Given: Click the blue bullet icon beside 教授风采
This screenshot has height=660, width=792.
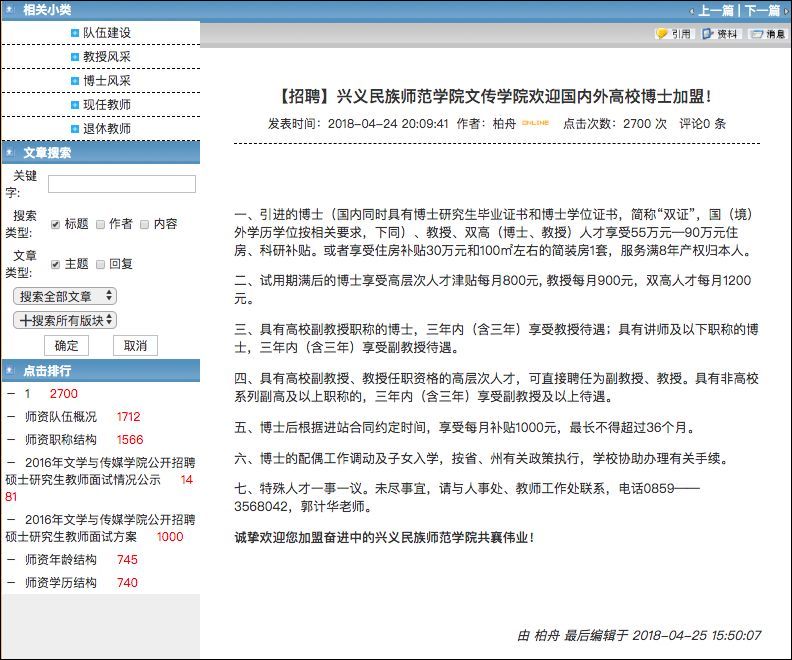Looking at the screenshot, I should 75,57.
